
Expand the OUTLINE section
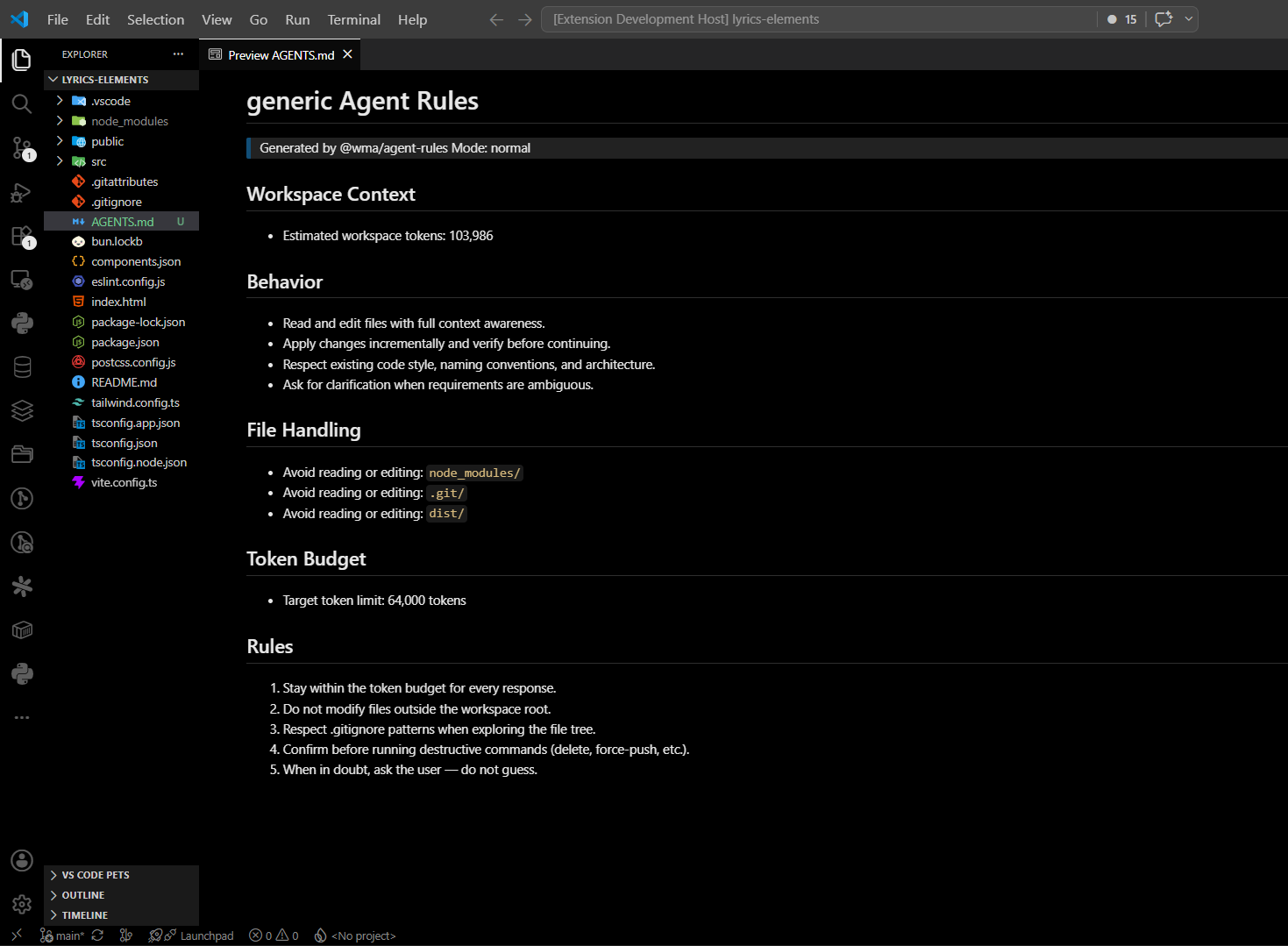coord(121,895)
